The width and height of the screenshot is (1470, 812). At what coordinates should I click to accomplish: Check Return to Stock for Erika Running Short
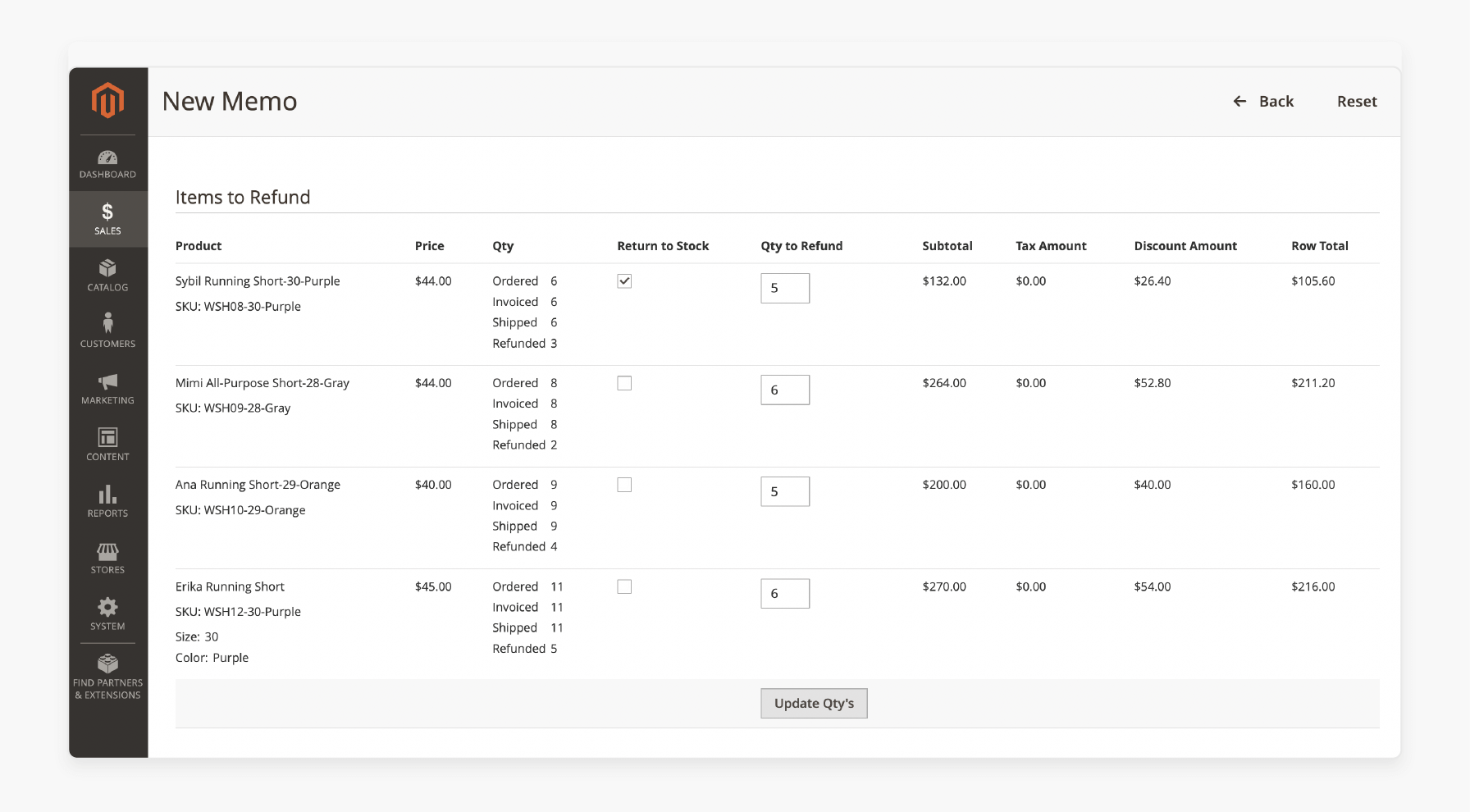pyautogui.click(x=624, y=586)
